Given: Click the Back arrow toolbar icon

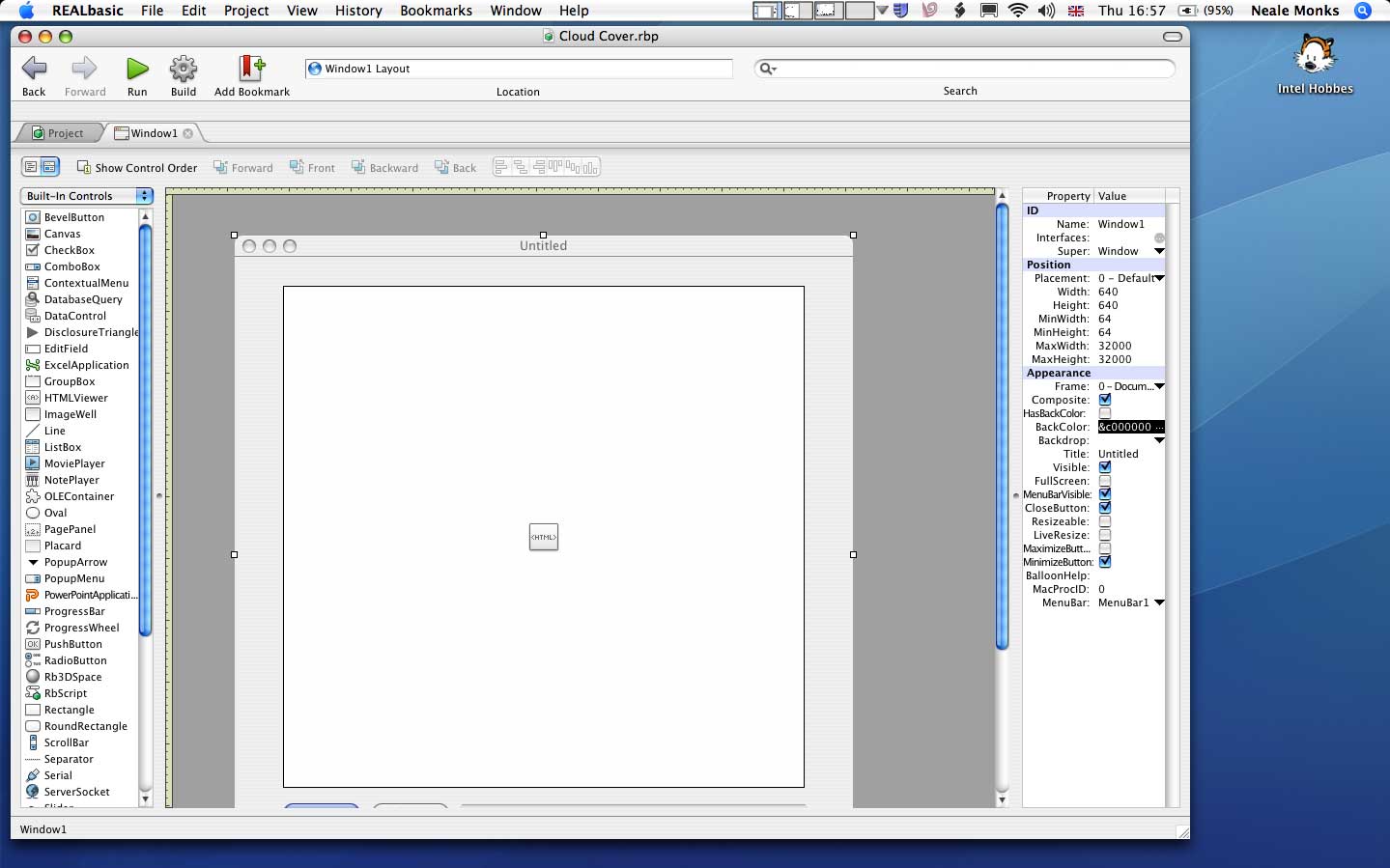Looking at the screenshot, I should click(34, 69).
